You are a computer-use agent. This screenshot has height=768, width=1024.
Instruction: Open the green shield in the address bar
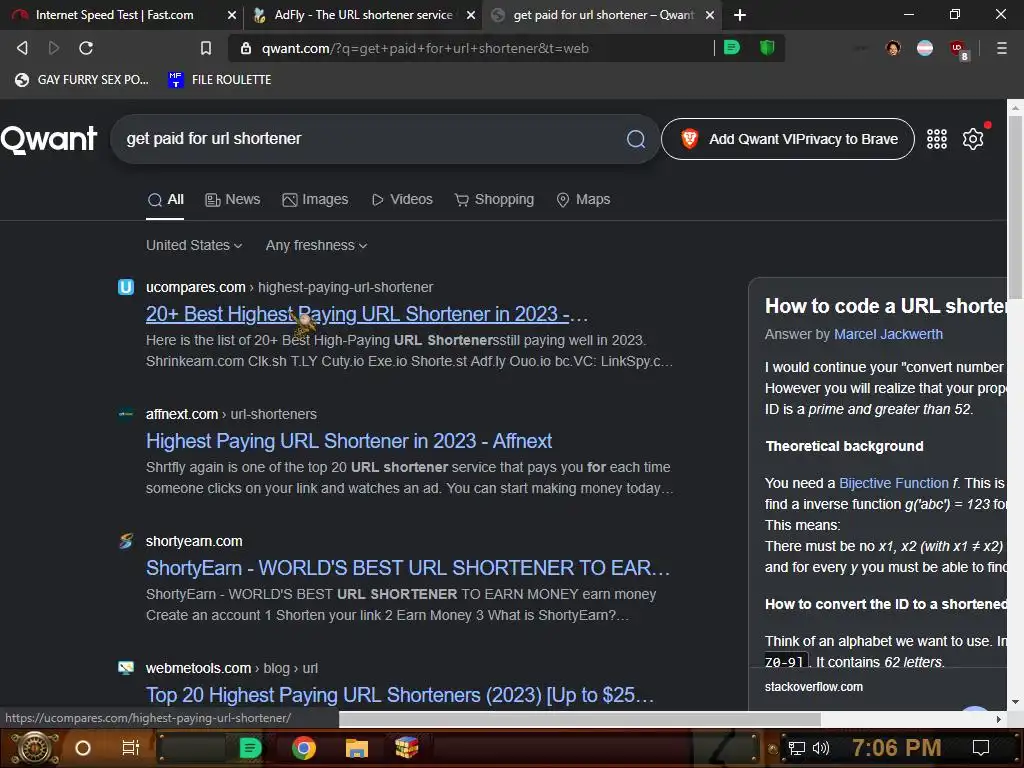(767, 48)
